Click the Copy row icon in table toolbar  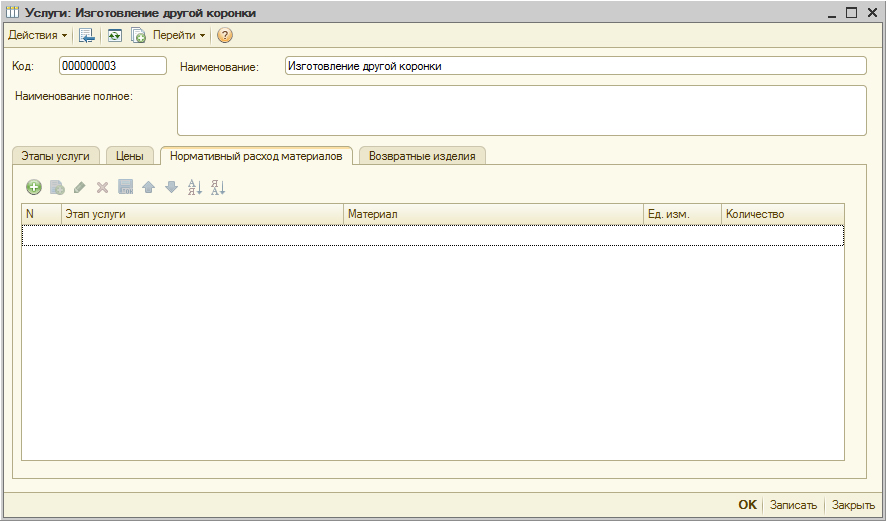tap(57, 187)
